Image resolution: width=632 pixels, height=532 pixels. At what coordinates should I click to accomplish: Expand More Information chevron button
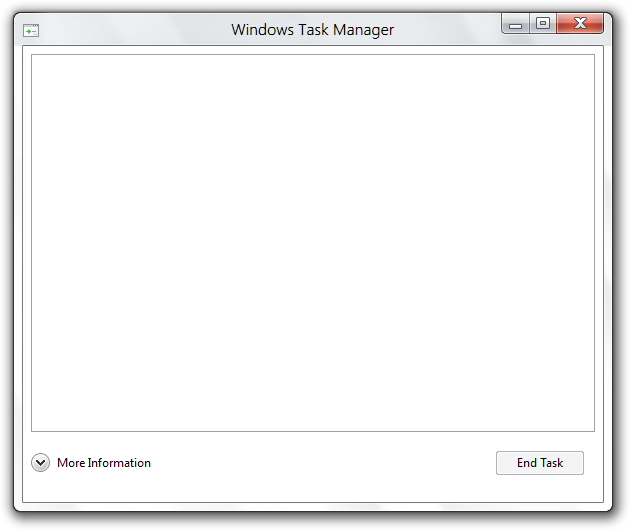point(40,463)
